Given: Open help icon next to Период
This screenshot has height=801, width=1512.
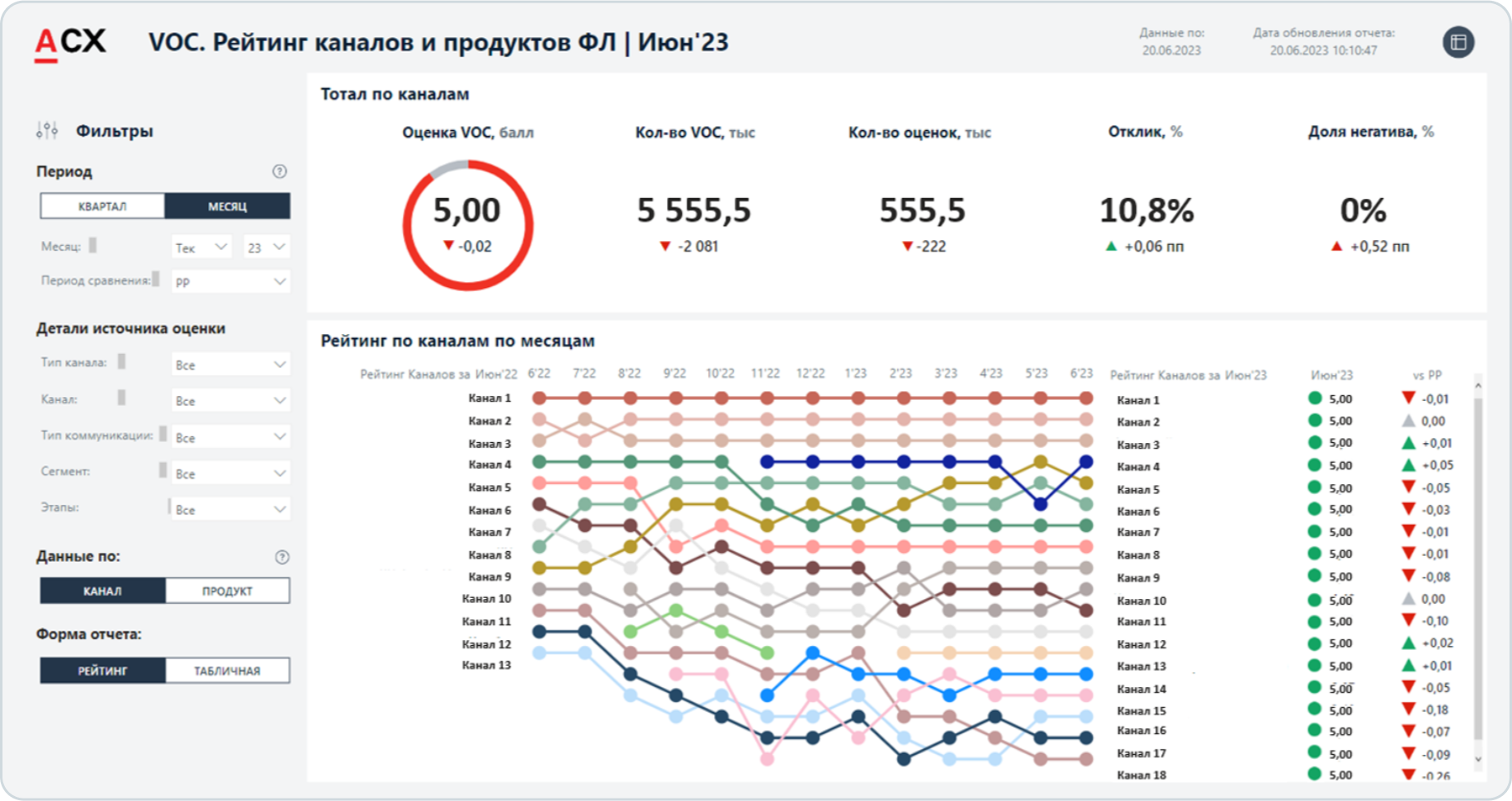Looking at the screenshot, I should coord(280,172).
